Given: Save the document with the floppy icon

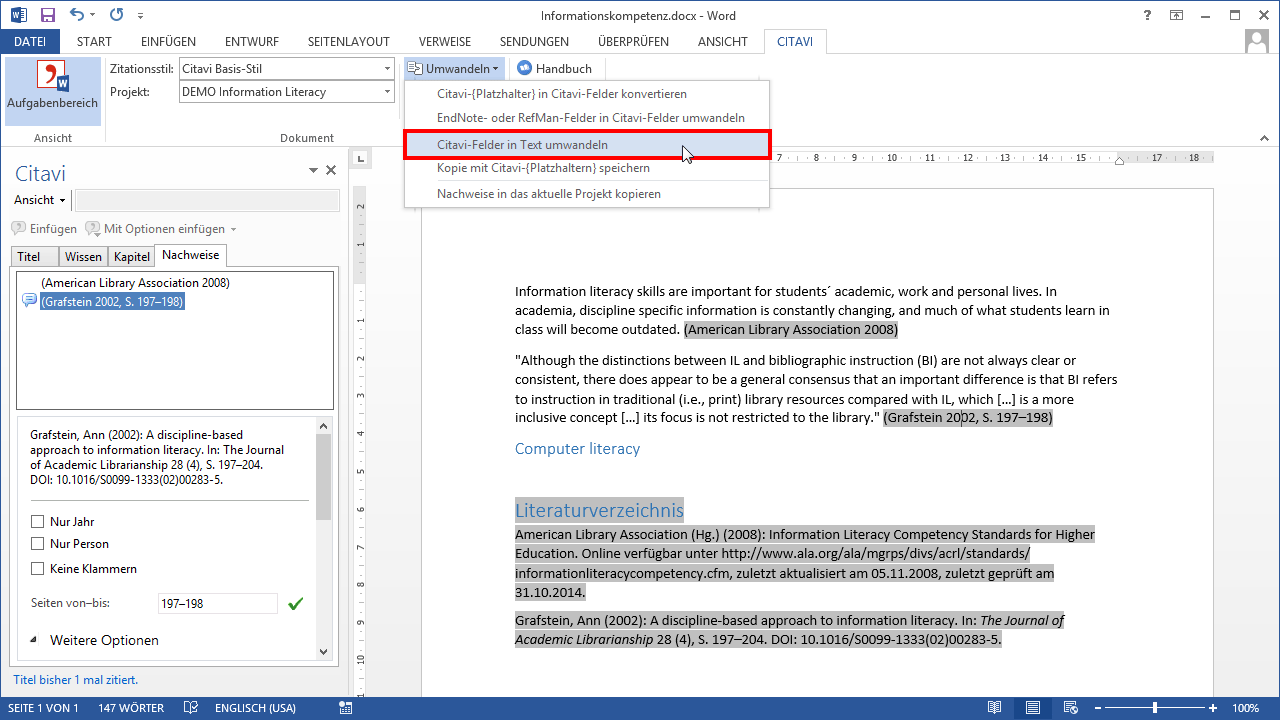Looking at the screenshot, I should pos(48,15).
